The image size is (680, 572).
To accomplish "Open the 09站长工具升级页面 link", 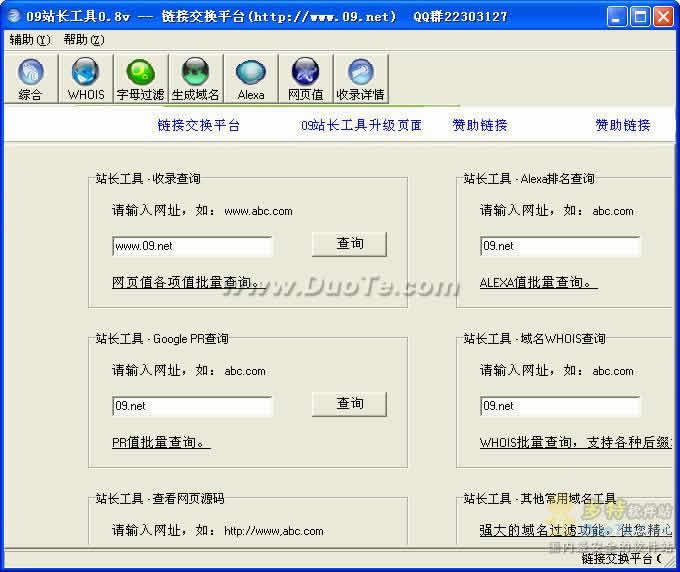I will click(361, 125).
